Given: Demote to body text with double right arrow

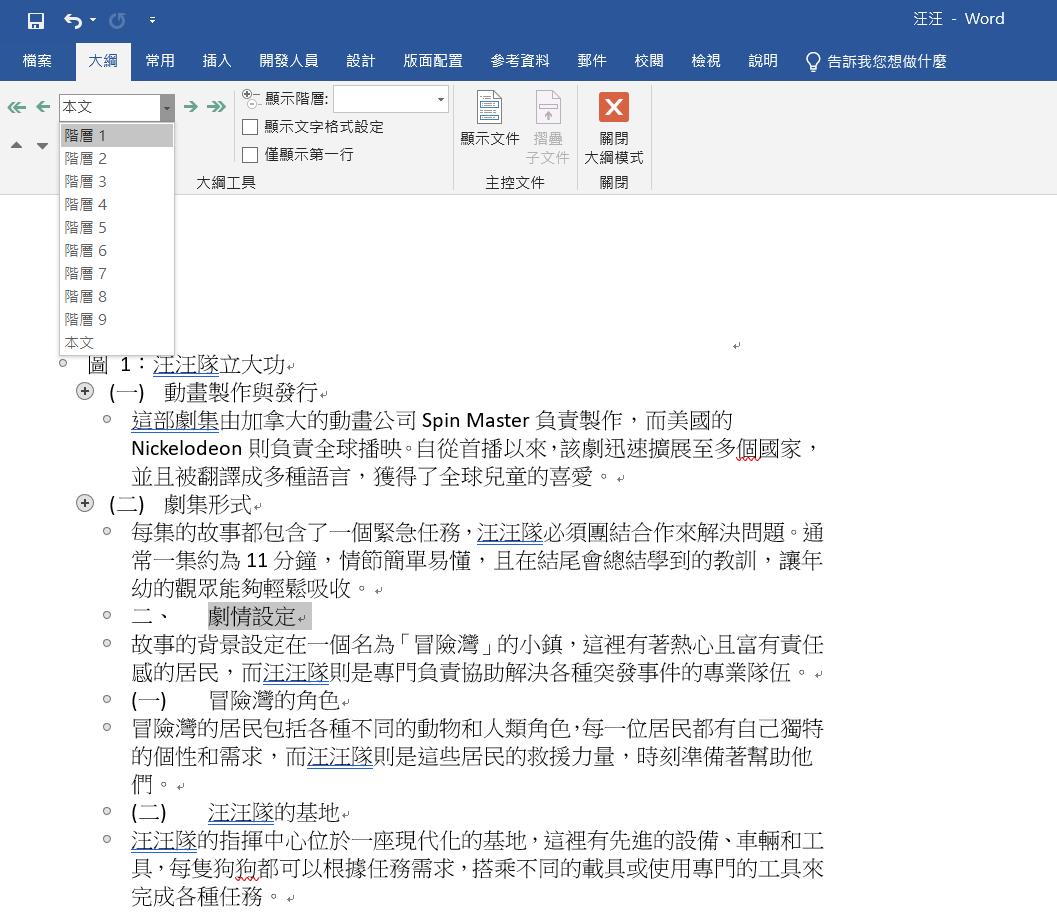Looking at the screenshot, I should 217,107.
